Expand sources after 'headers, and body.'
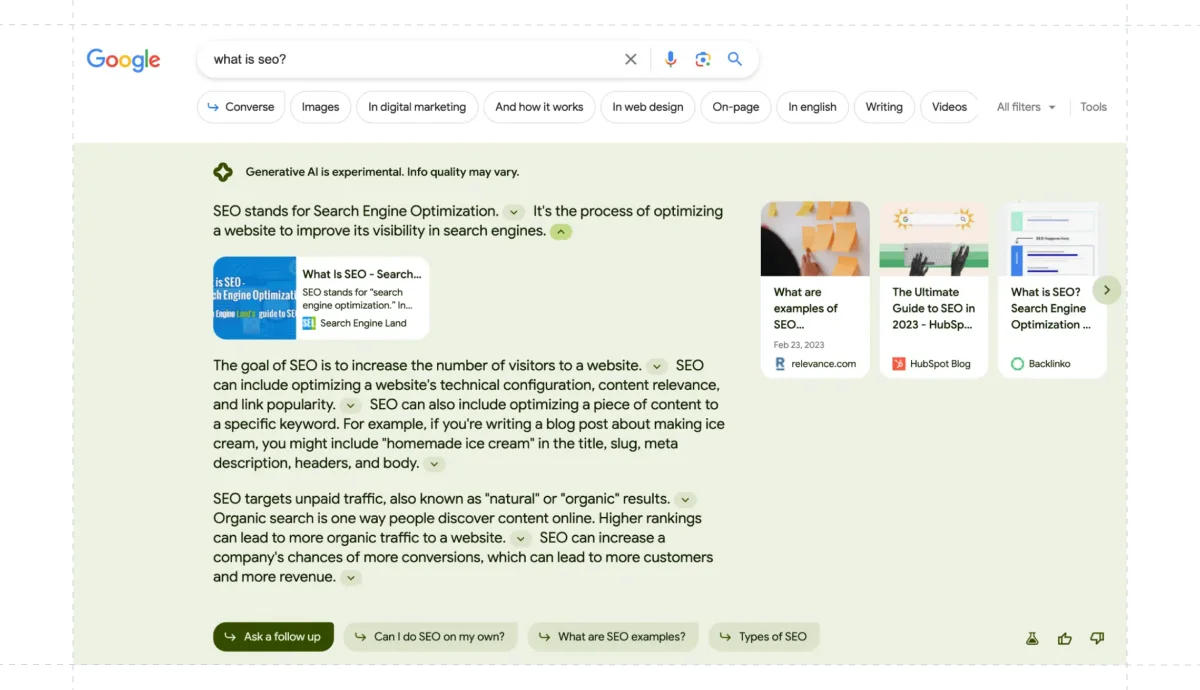1200x690 pixels. click(434, 464)
